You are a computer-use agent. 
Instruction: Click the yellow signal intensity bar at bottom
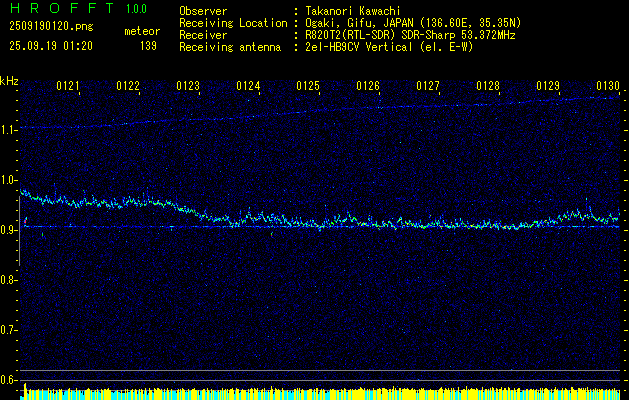pyautogui.click(x=320, y=393)
